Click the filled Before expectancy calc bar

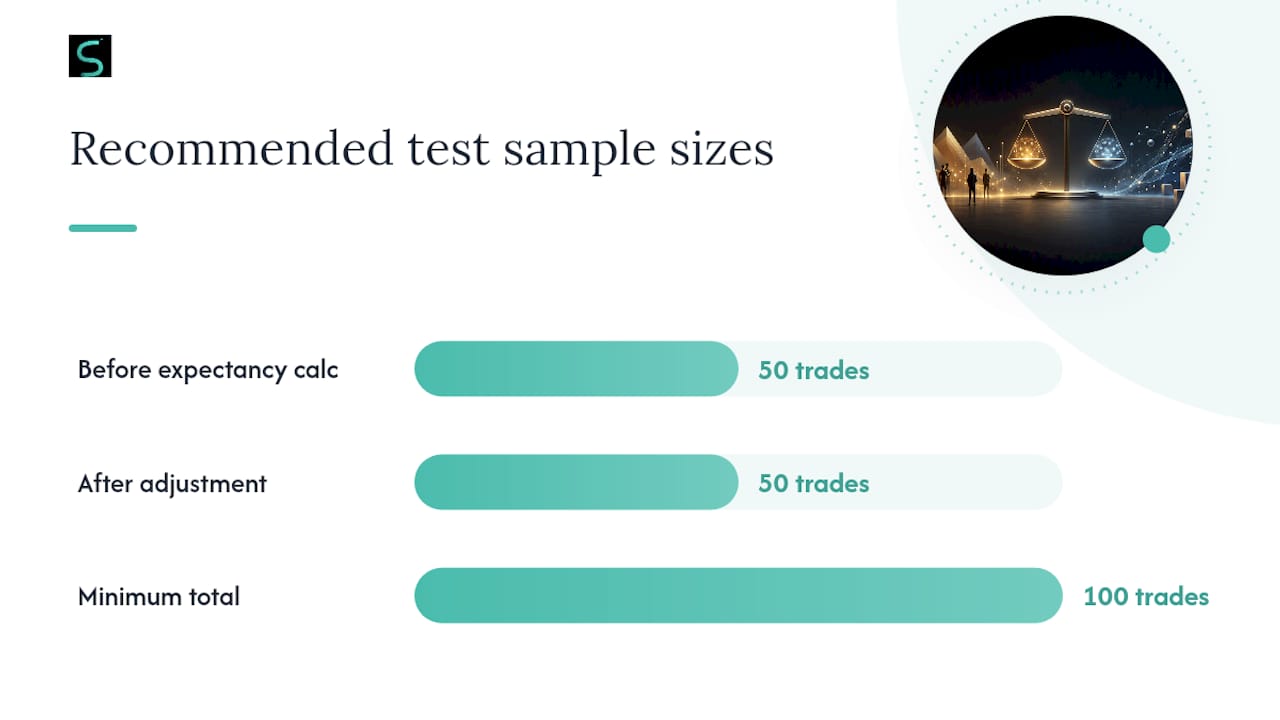click(576, 369)
